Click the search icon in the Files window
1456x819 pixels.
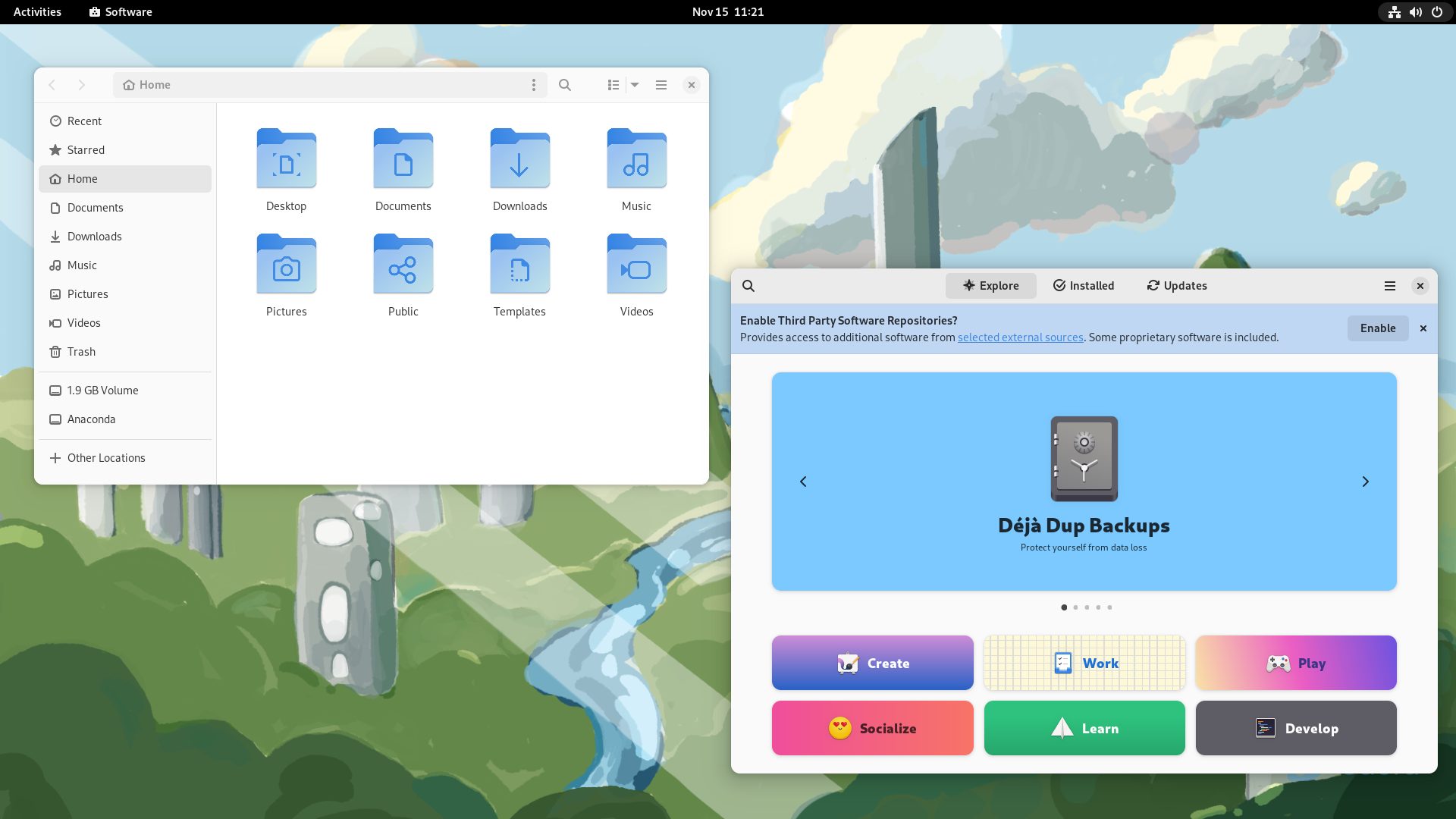coord(565,85)
